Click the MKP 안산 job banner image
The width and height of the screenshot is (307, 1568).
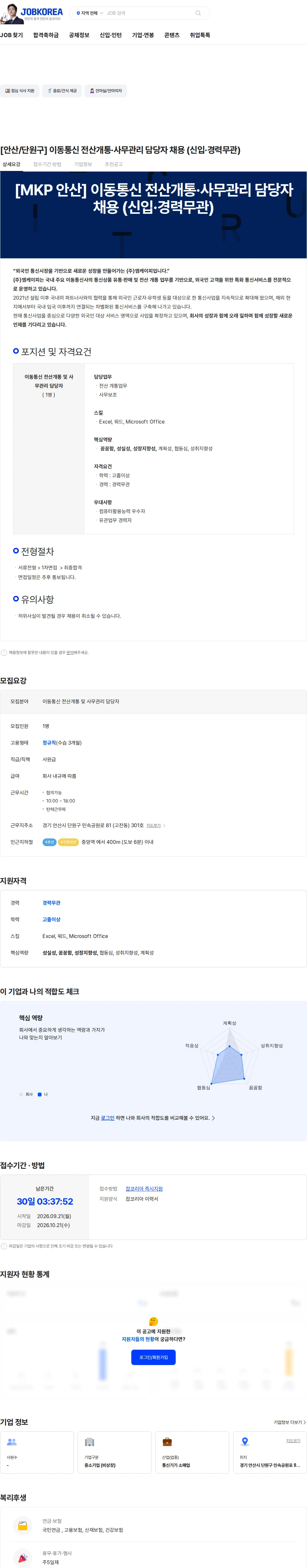pos(153,215)
